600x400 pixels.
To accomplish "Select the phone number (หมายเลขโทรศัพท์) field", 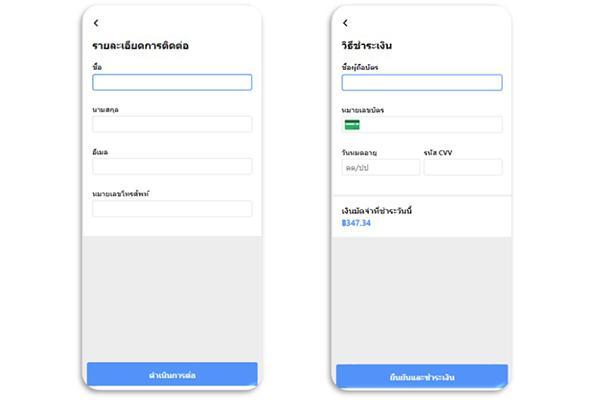I will pos(172,209).
